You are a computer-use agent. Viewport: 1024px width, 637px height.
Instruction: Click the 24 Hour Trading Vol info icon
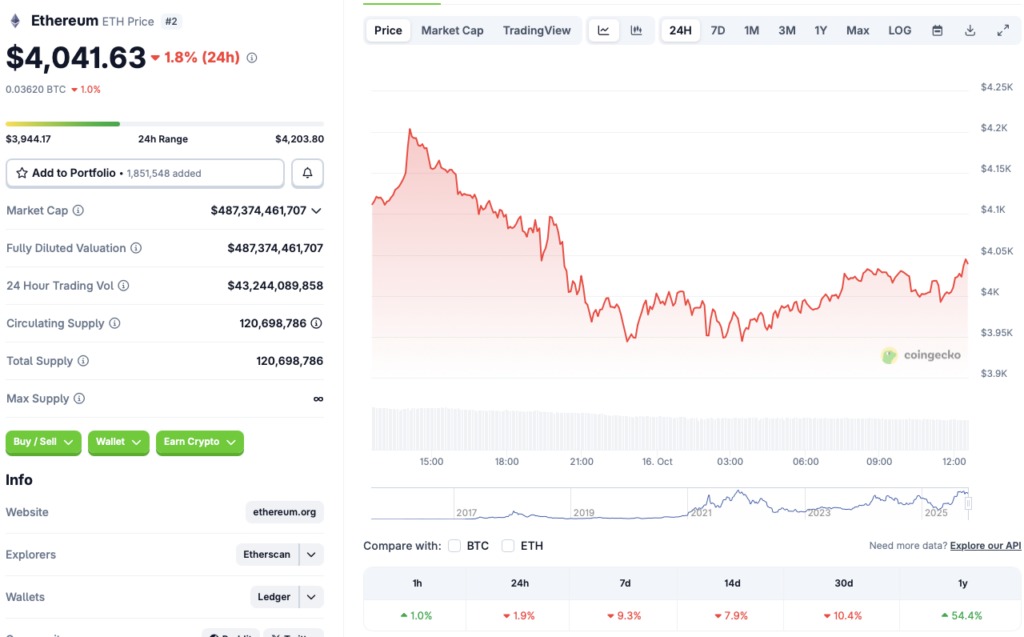pyautogui.click(x=124, y=286)
